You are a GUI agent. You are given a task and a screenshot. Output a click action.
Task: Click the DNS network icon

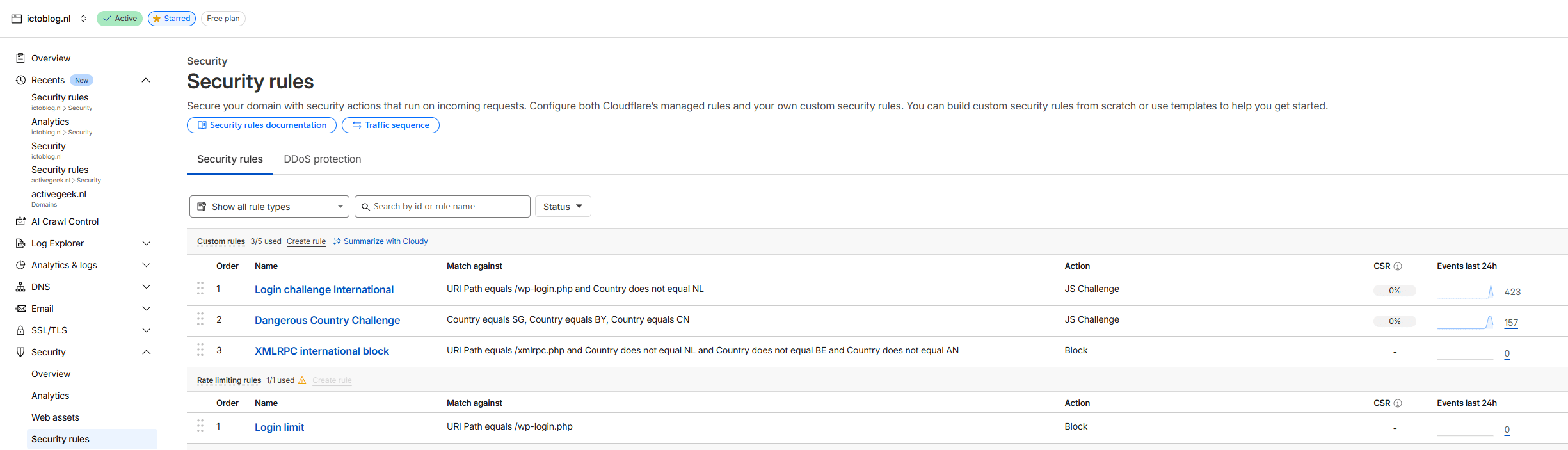20,287
